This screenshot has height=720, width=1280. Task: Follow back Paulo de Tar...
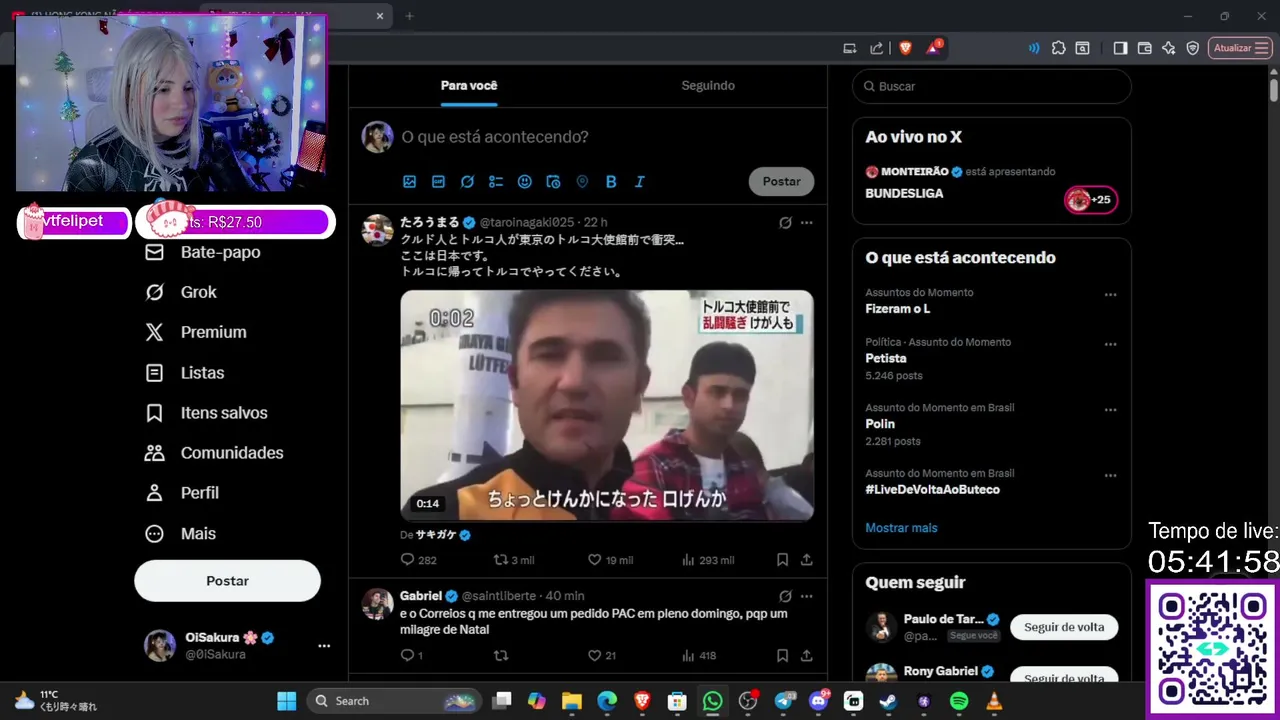point(1064,627)
